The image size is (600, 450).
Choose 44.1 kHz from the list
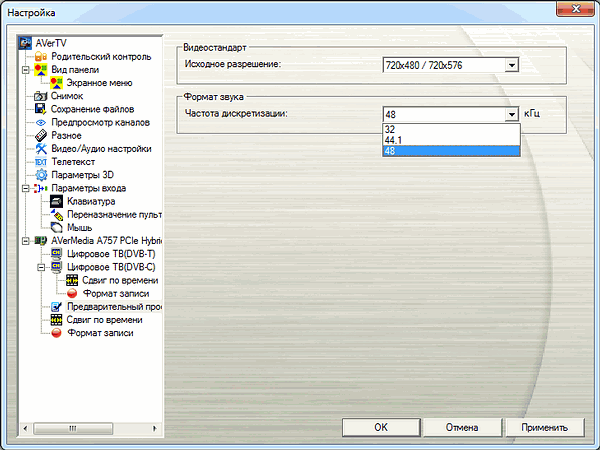pos(451,140)
